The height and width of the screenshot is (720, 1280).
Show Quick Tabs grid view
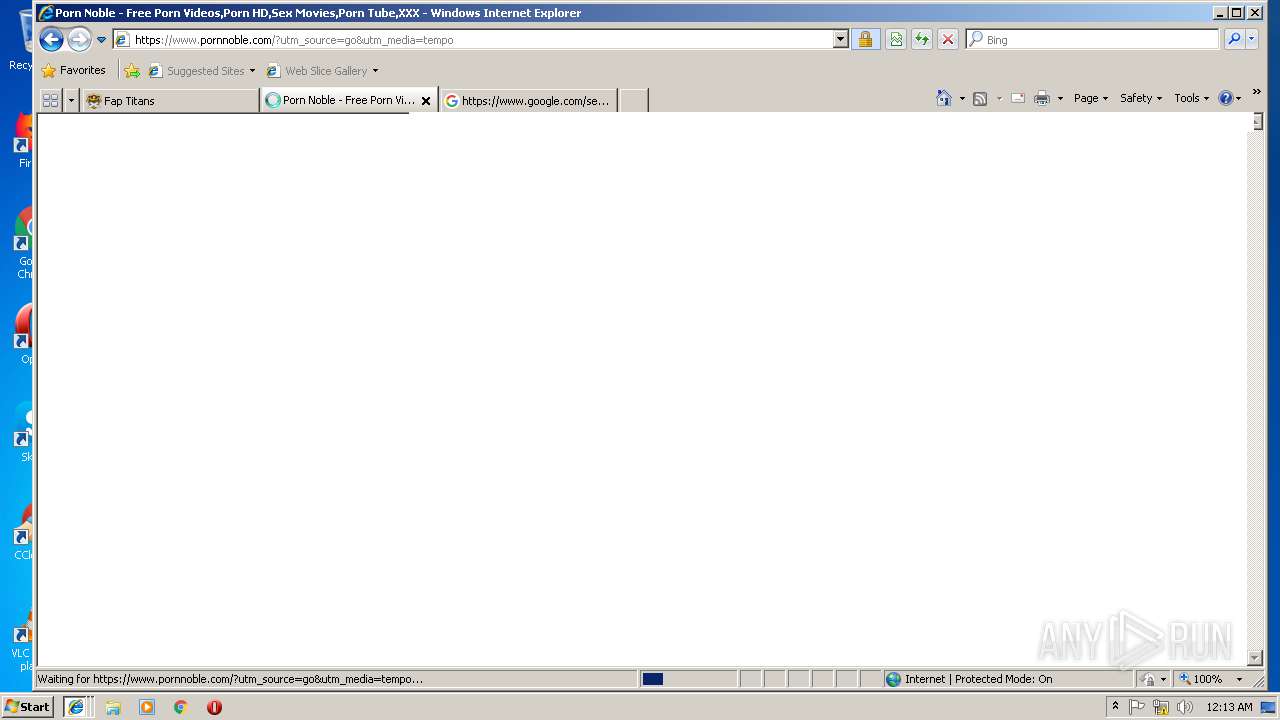point(50,101)
